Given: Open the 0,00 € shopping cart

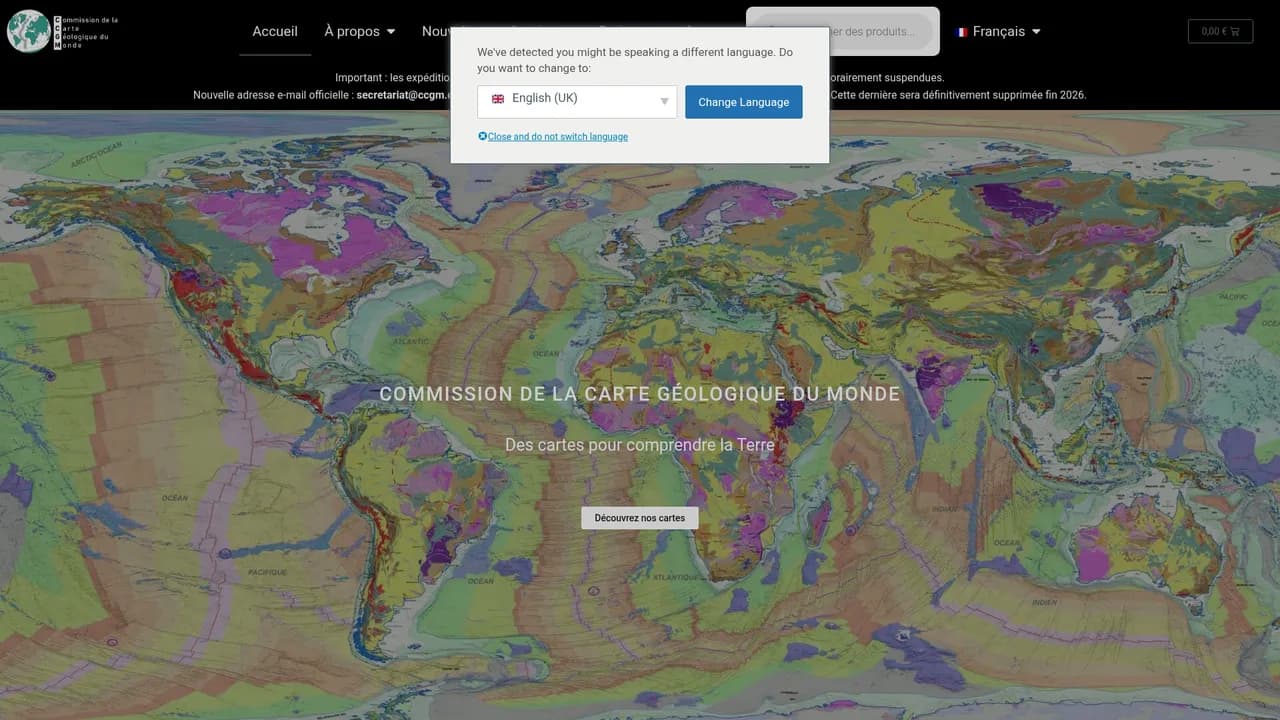Looking at the screenshot, I should point(1220,31).
